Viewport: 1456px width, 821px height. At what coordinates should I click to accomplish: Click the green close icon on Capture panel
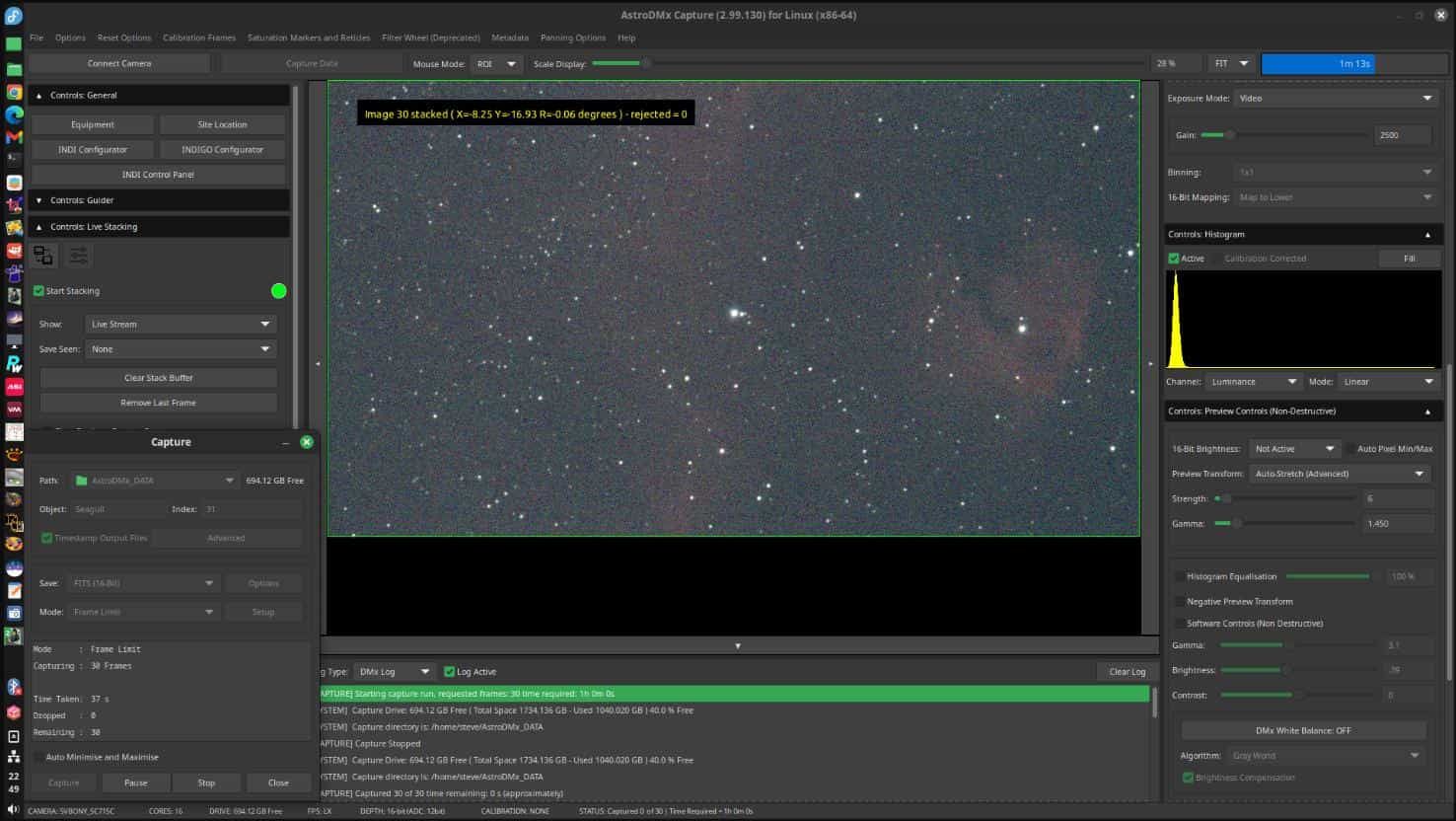click(306, 442)
